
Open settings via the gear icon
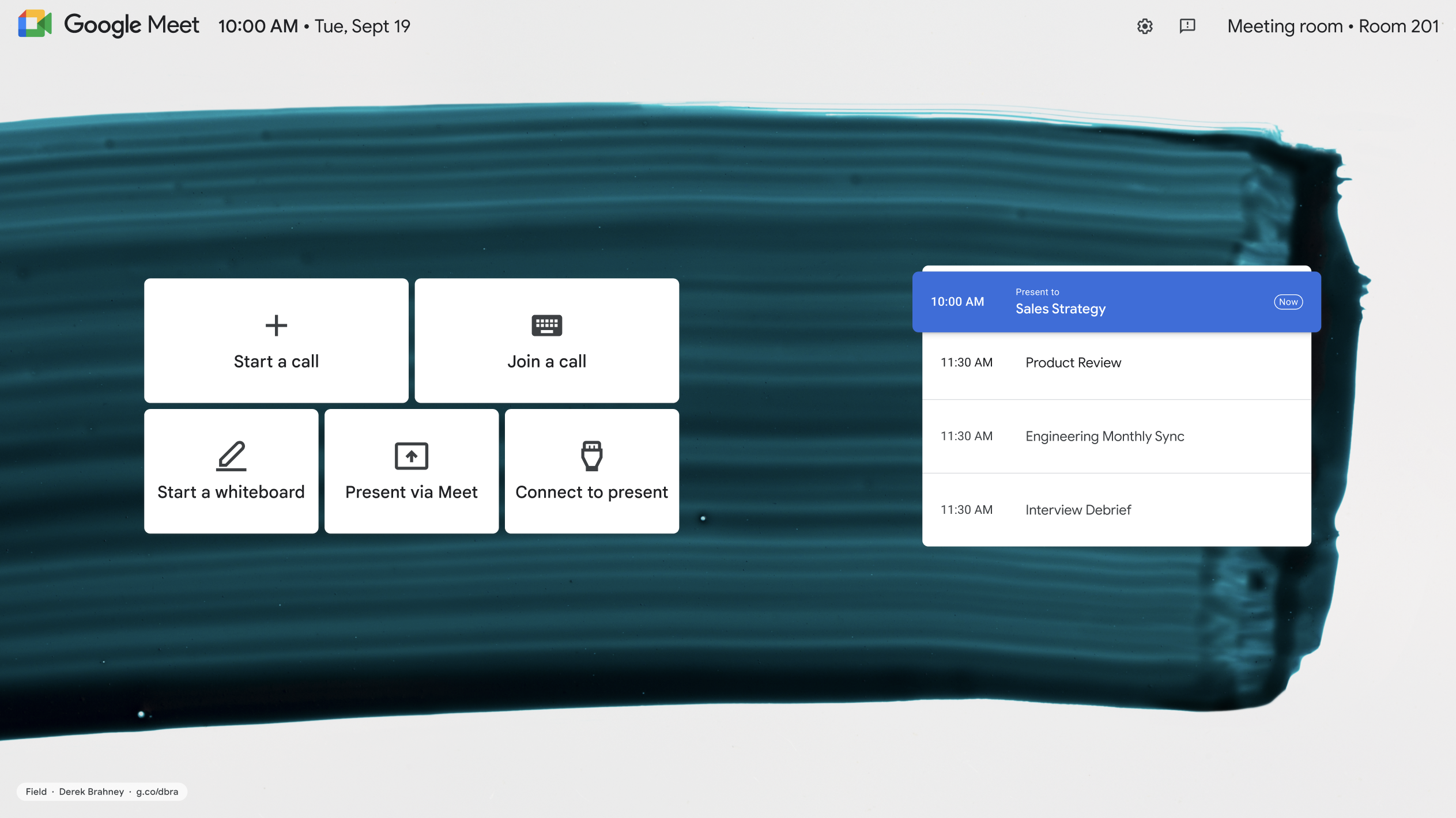pyautogui.click(x=1145, y=26)
